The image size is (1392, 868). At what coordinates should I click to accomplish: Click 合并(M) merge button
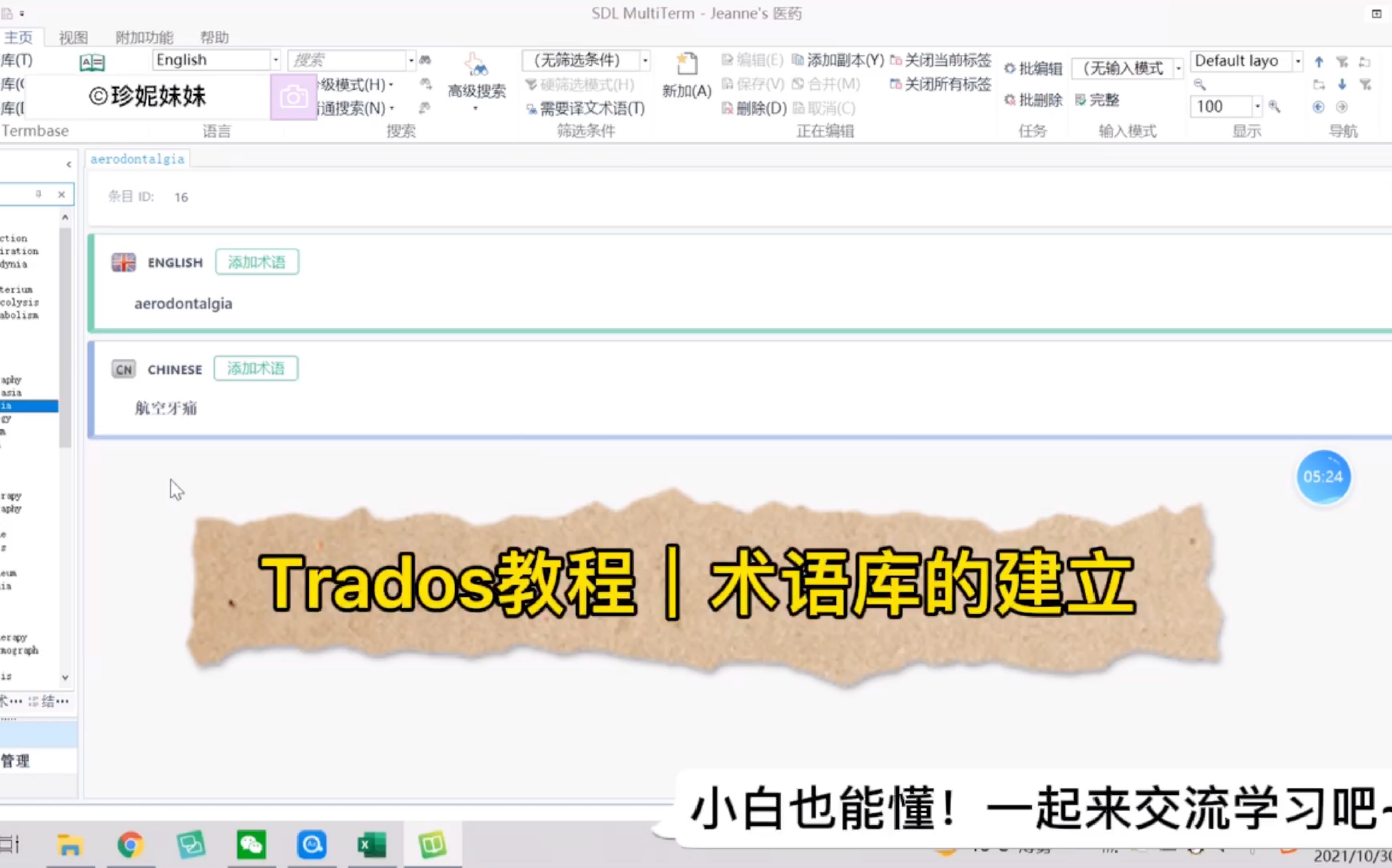pyautogui.click(x=826, y=84)
